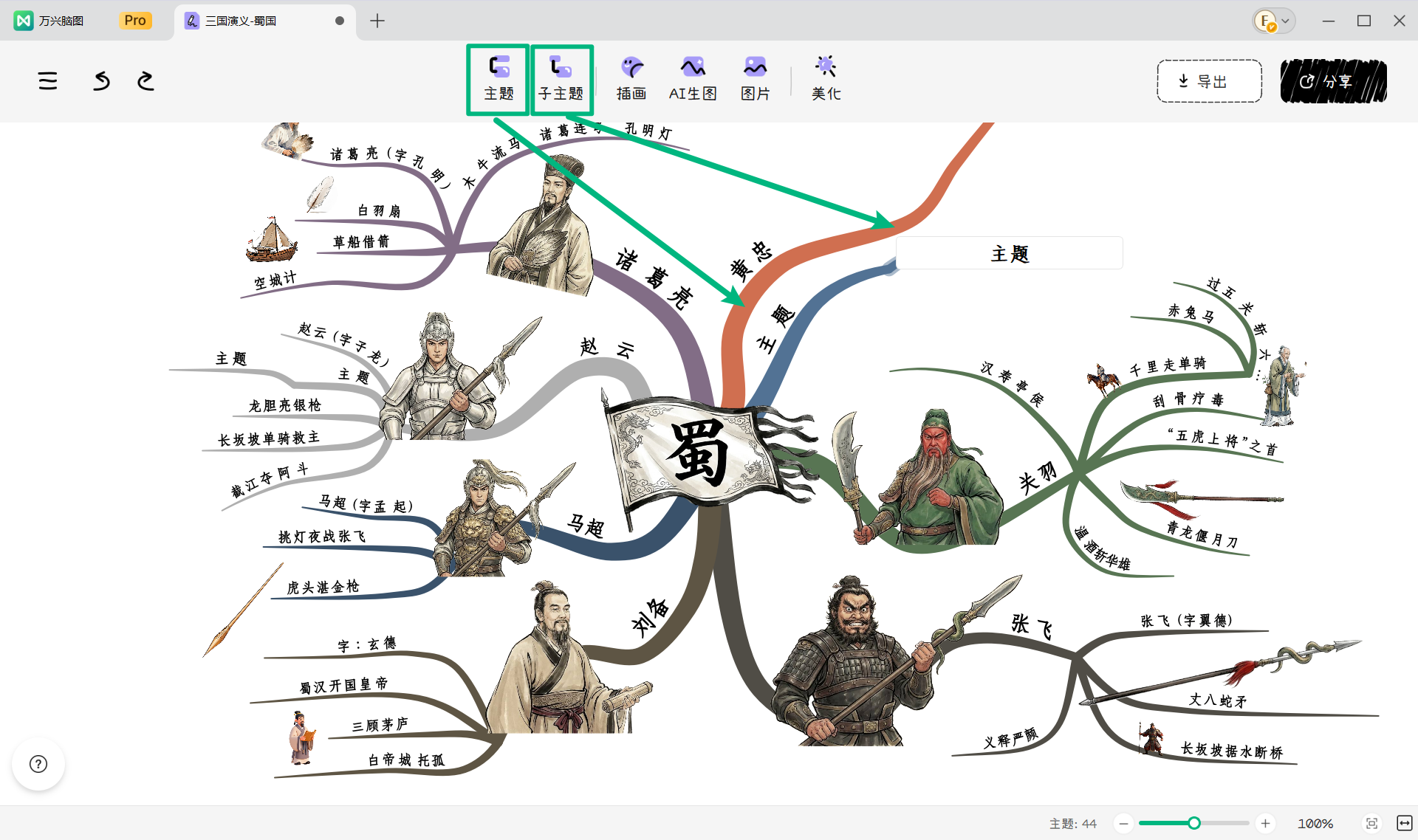This screenshot has height=840, width=1418.
Task: Select the 关羽 branch label
Action: click(1038, 478)
